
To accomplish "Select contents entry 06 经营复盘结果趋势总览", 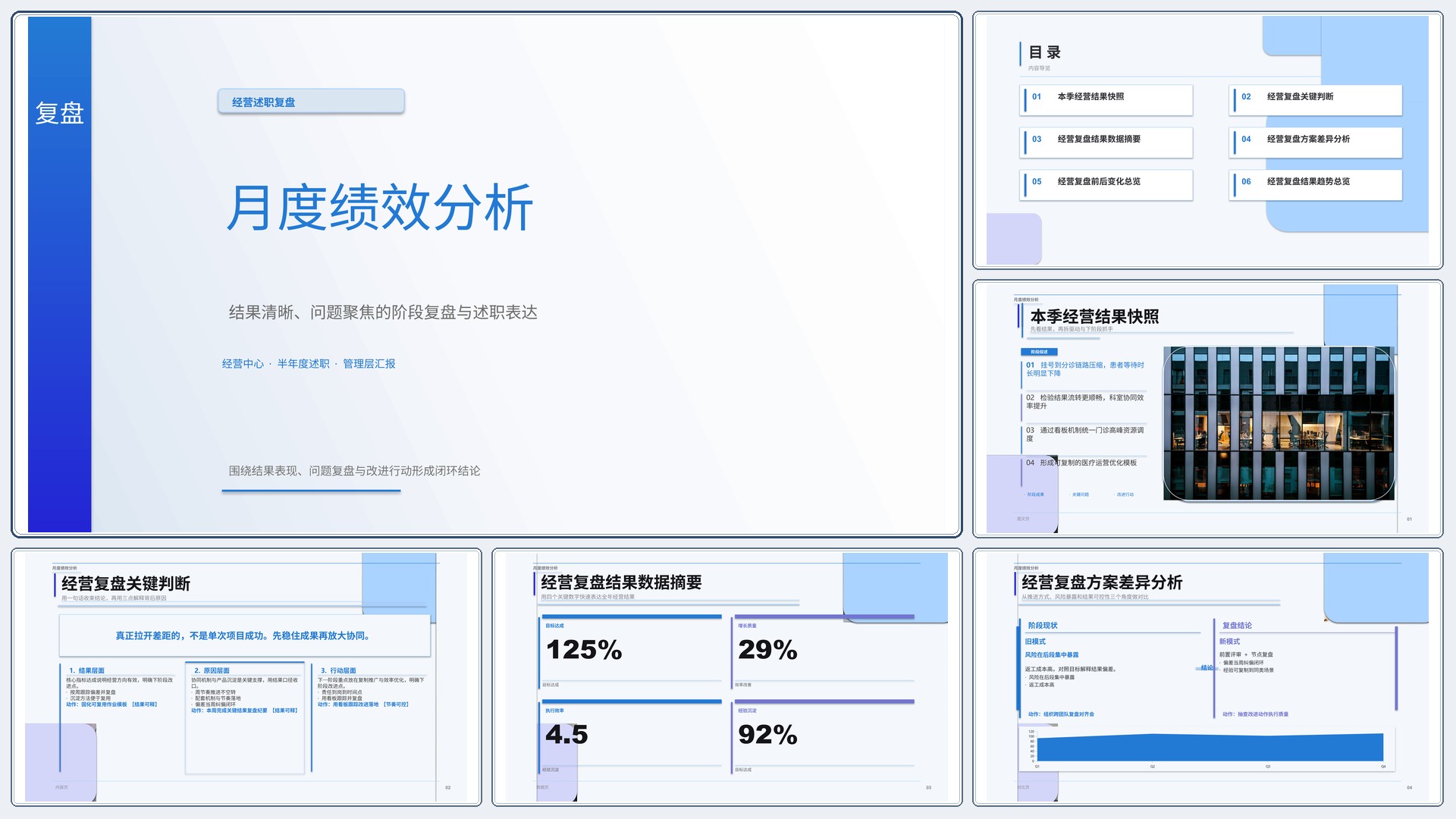I will click(x=1316, y=185).
